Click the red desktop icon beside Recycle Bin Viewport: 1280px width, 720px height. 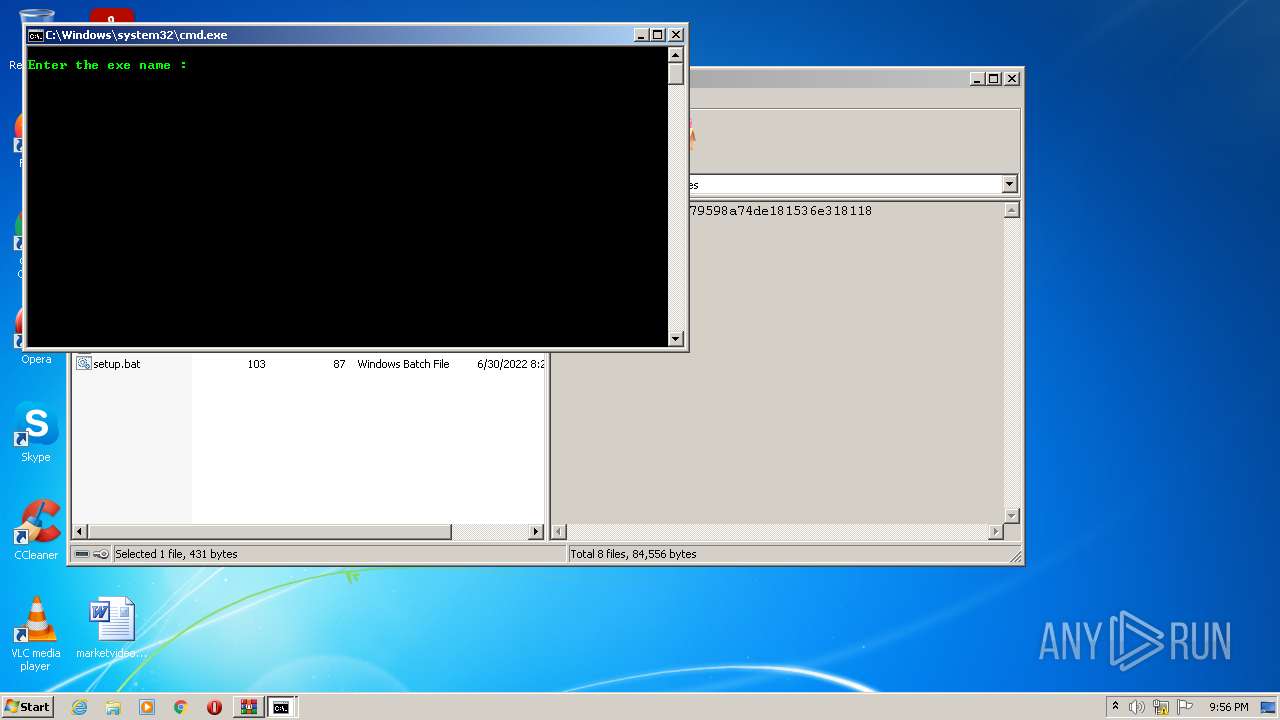coord(111,17)
